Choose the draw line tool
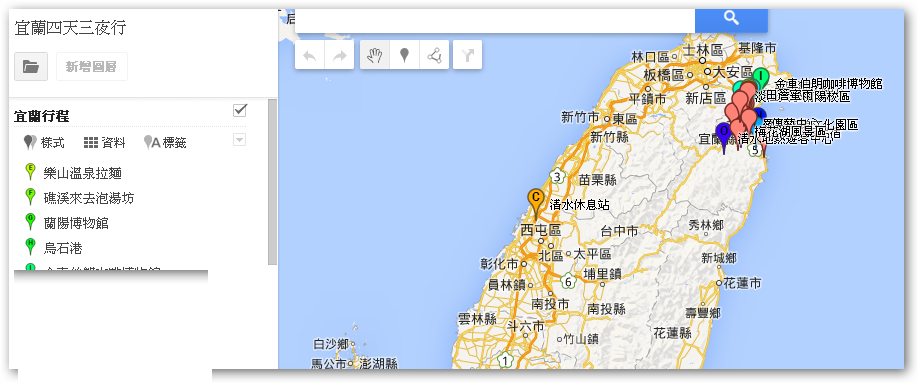Image resolution: width=918 pixels, height=383 pixels. (x=434, y=55)
